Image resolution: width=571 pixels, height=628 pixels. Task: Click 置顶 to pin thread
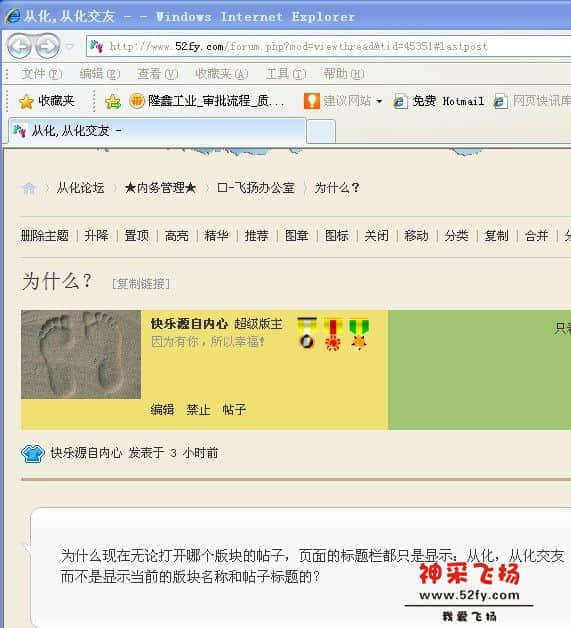(x=137, y=236)
